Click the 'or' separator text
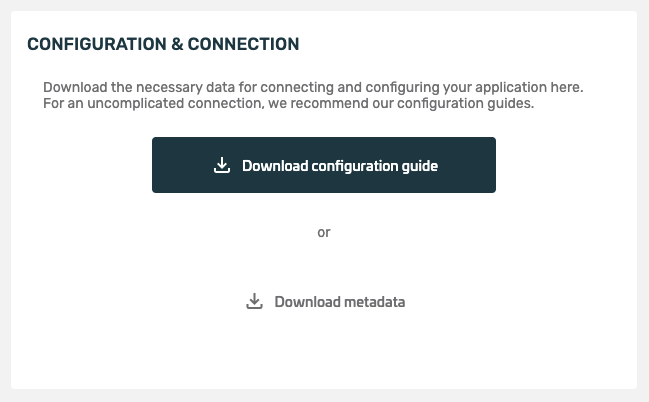649x402 pixels. coord(324,232)
